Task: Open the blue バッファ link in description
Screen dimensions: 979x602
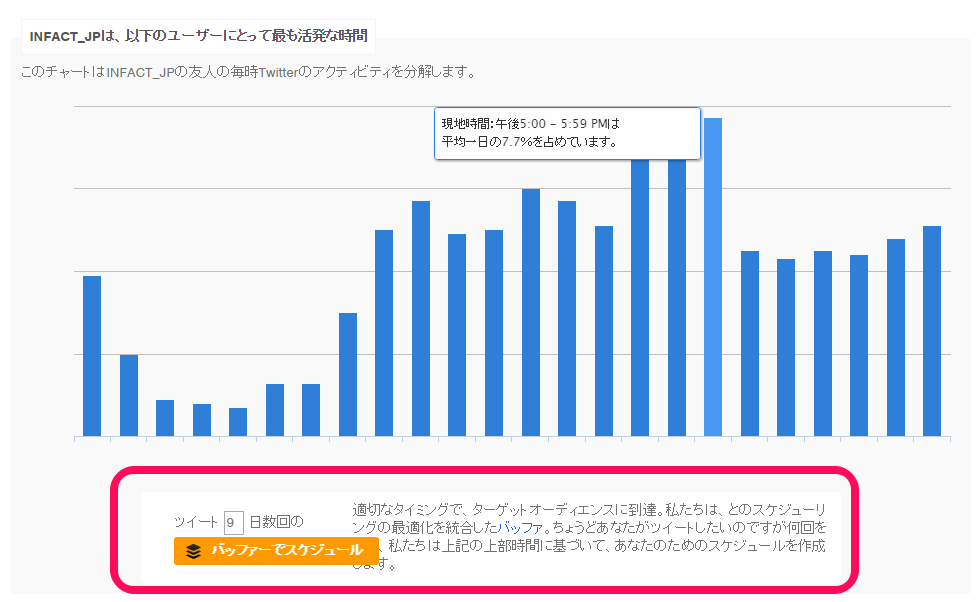Action: click(x=508, y=526)
